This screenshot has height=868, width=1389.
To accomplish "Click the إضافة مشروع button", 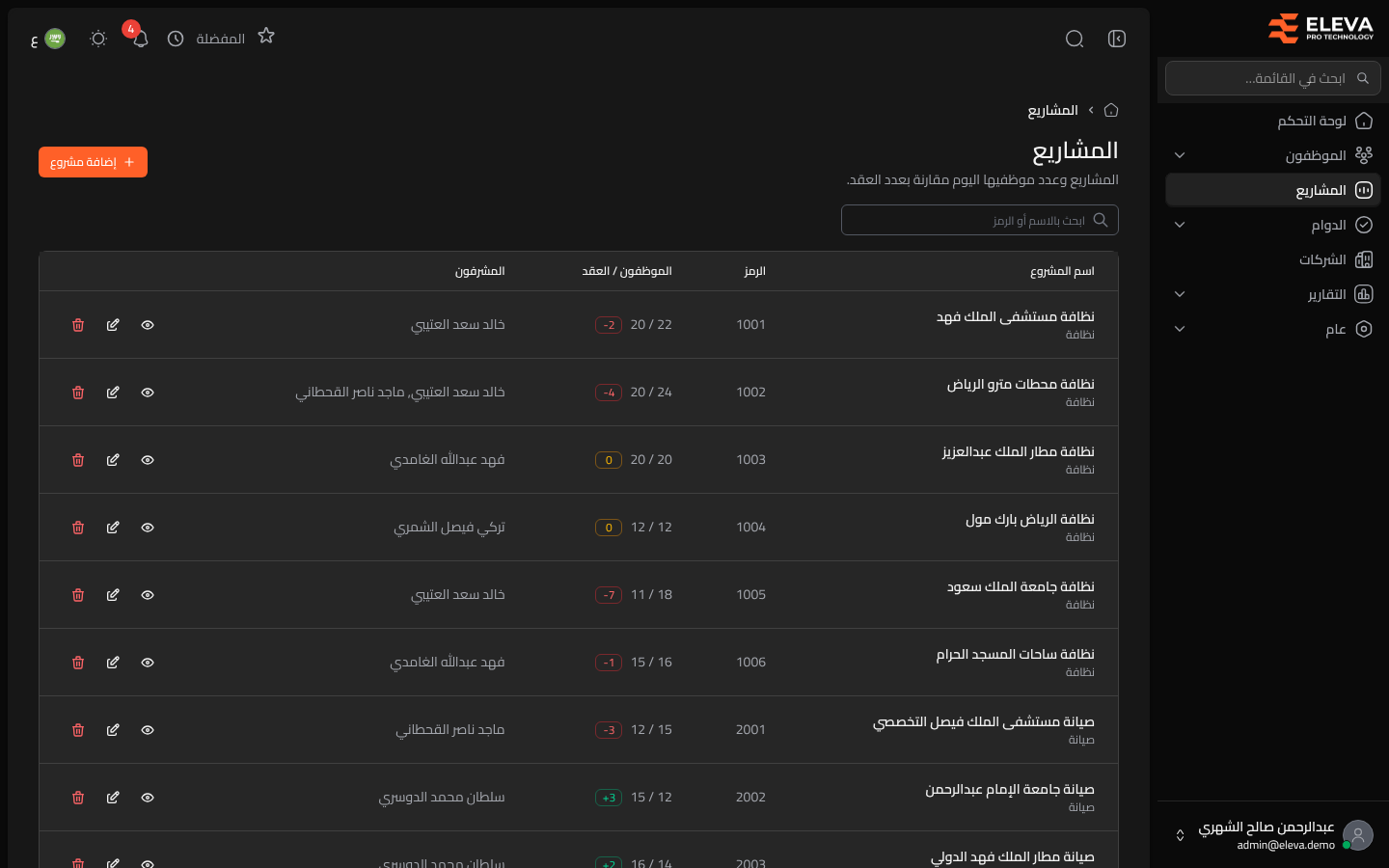I will pyautogui.click(x=93, y=162).
